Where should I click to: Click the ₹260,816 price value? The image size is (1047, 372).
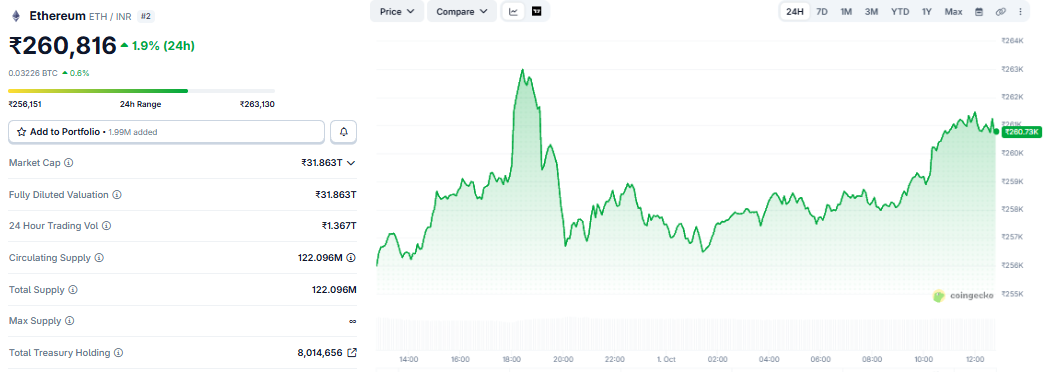click(x=62, y=45)
